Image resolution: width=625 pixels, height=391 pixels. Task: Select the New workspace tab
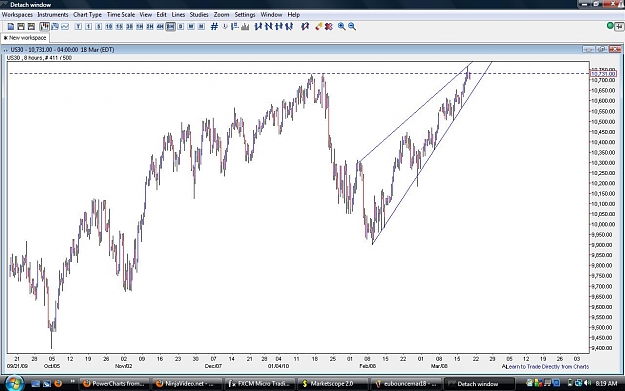(x=25, y=38)
